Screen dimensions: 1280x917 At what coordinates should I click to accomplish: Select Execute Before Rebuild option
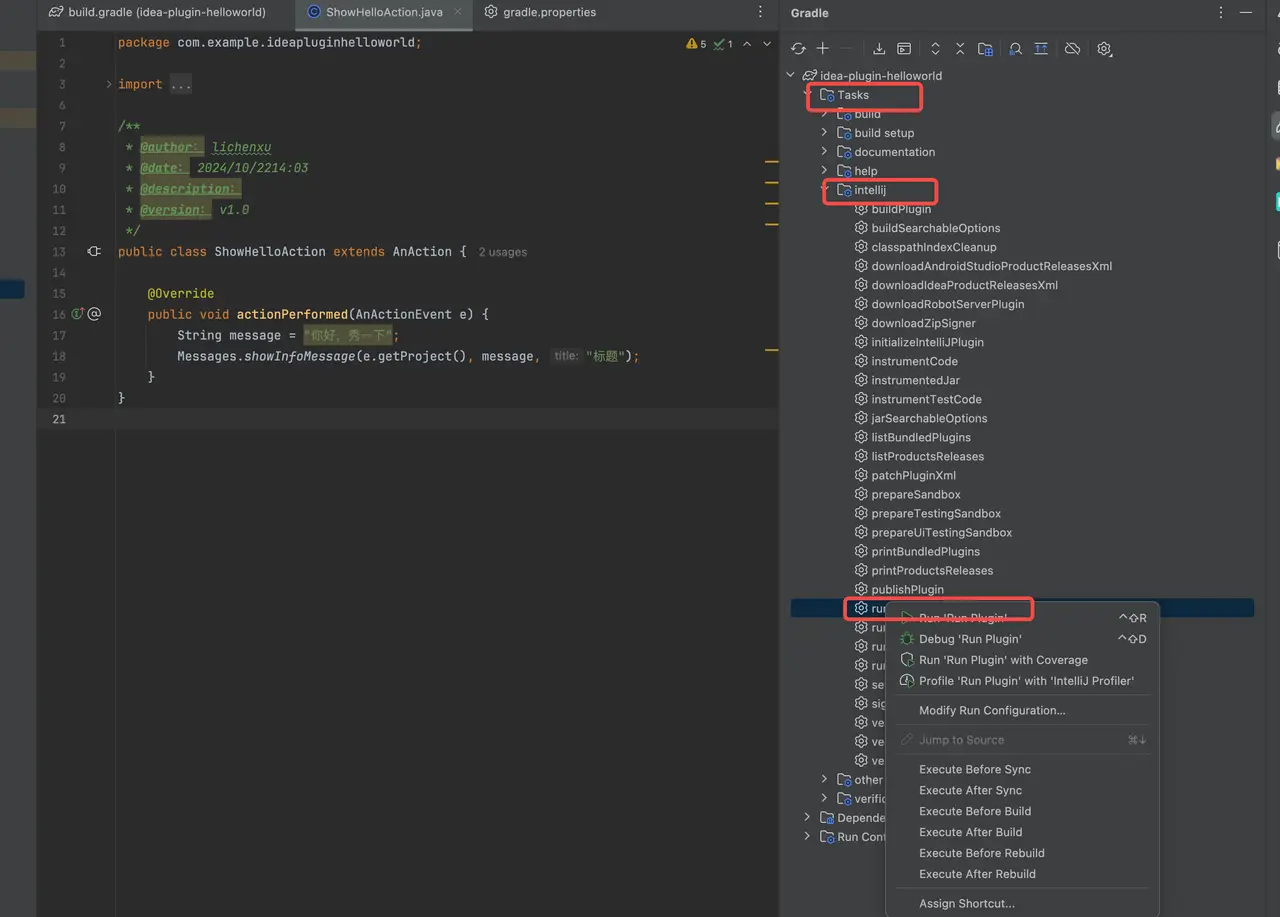(x=1022, y=853)
